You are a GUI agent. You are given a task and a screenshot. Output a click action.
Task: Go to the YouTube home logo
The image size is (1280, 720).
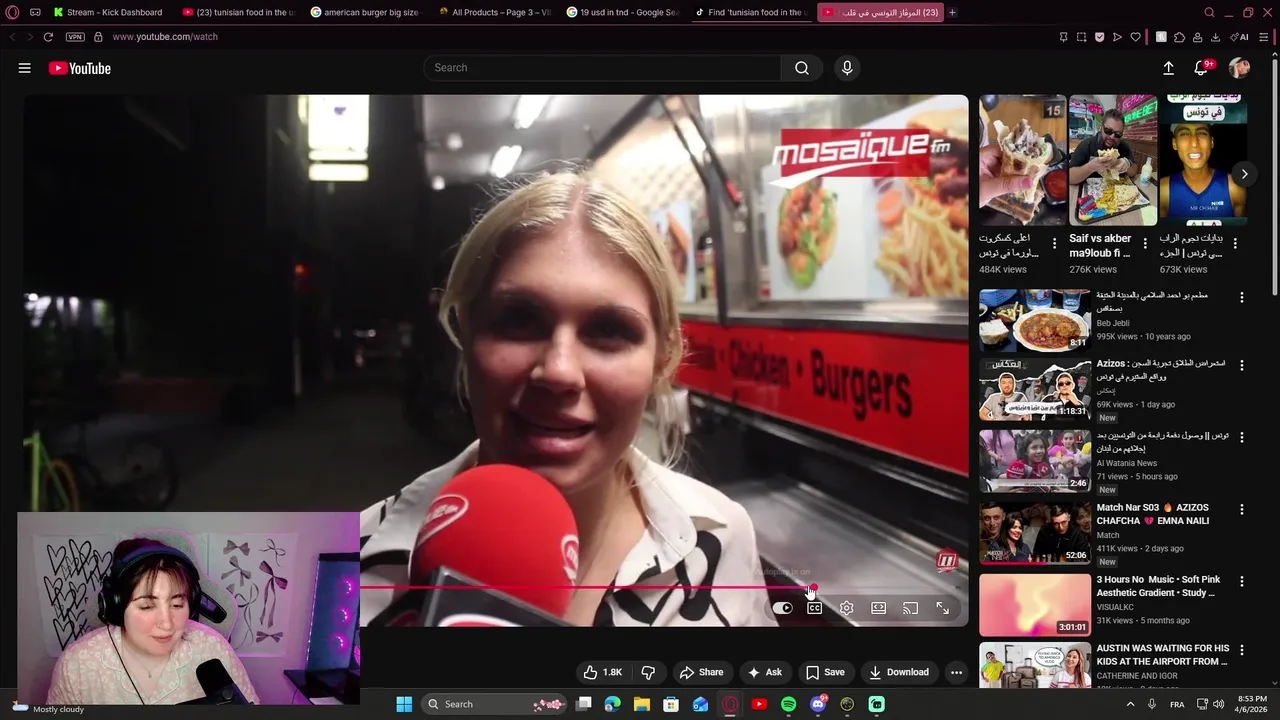79,68
